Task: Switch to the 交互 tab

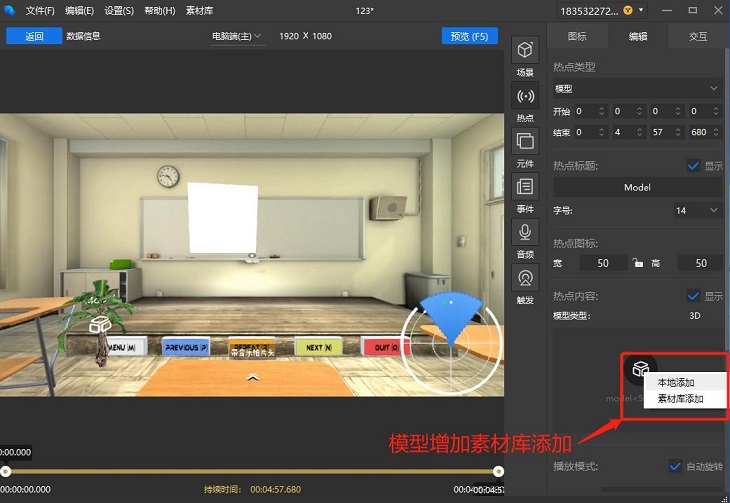Action: point(697,37)
